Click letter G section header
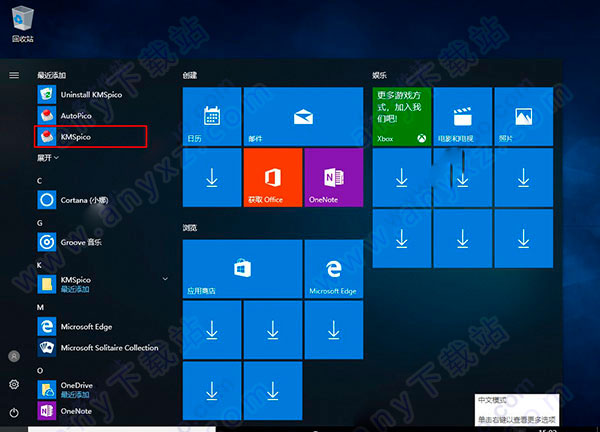Image resolution: width=600 pixels, height=432 pixels. [40, 223]
